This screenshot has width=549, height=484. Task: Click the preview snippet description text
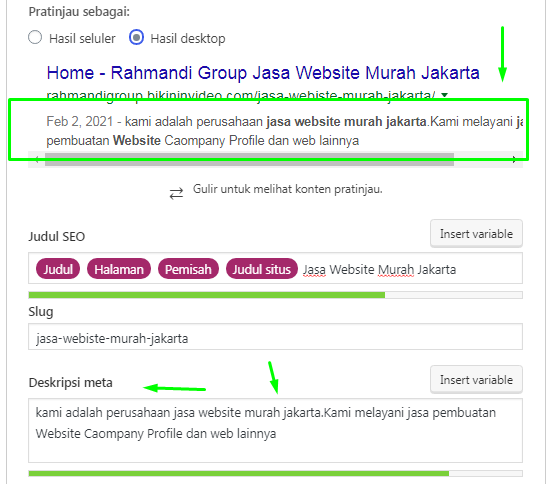[284, 131]
